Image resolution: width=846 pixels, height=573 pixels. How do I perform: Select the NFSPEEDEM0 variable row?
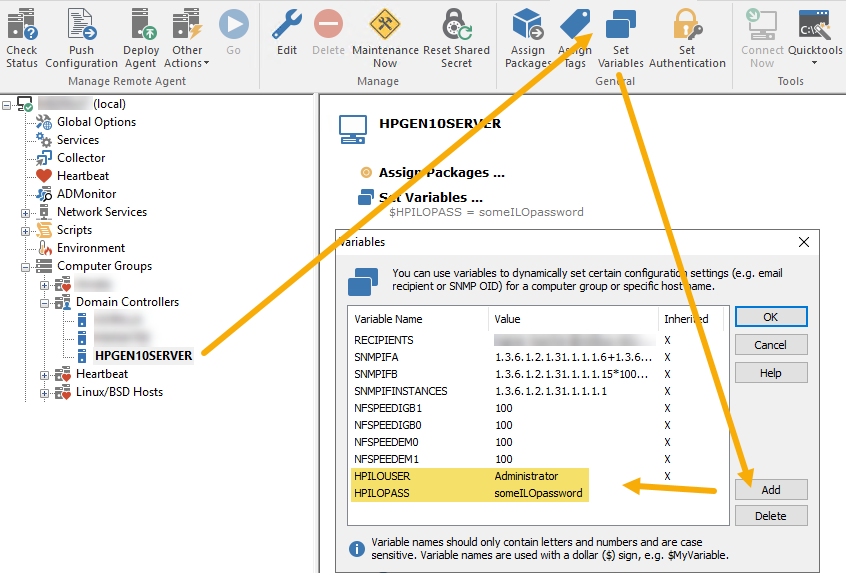click(x=537, y=442)
